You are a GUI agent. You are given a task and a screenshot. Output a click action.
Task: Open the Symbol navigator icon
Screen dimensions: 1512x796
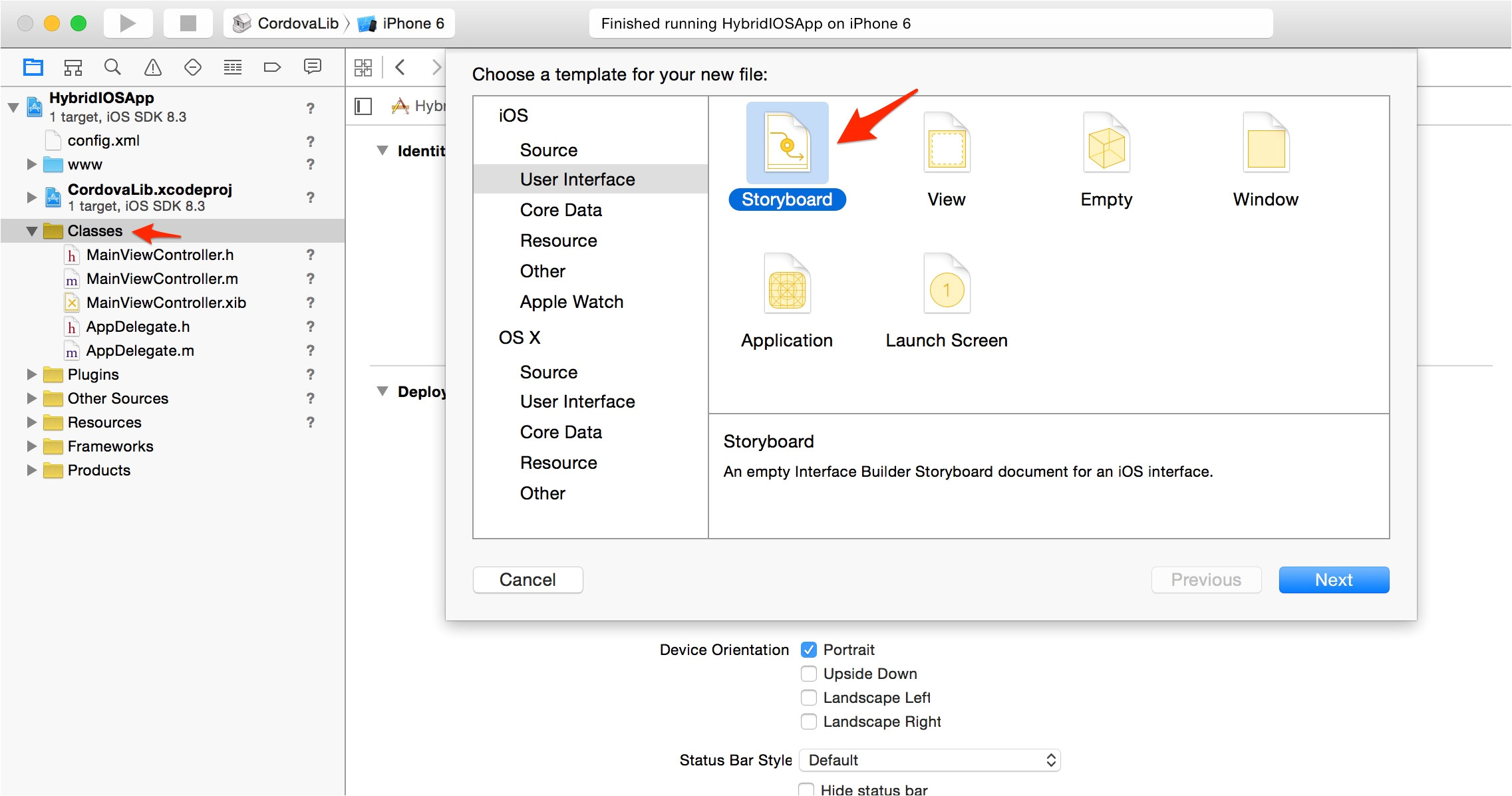(73, 66)
